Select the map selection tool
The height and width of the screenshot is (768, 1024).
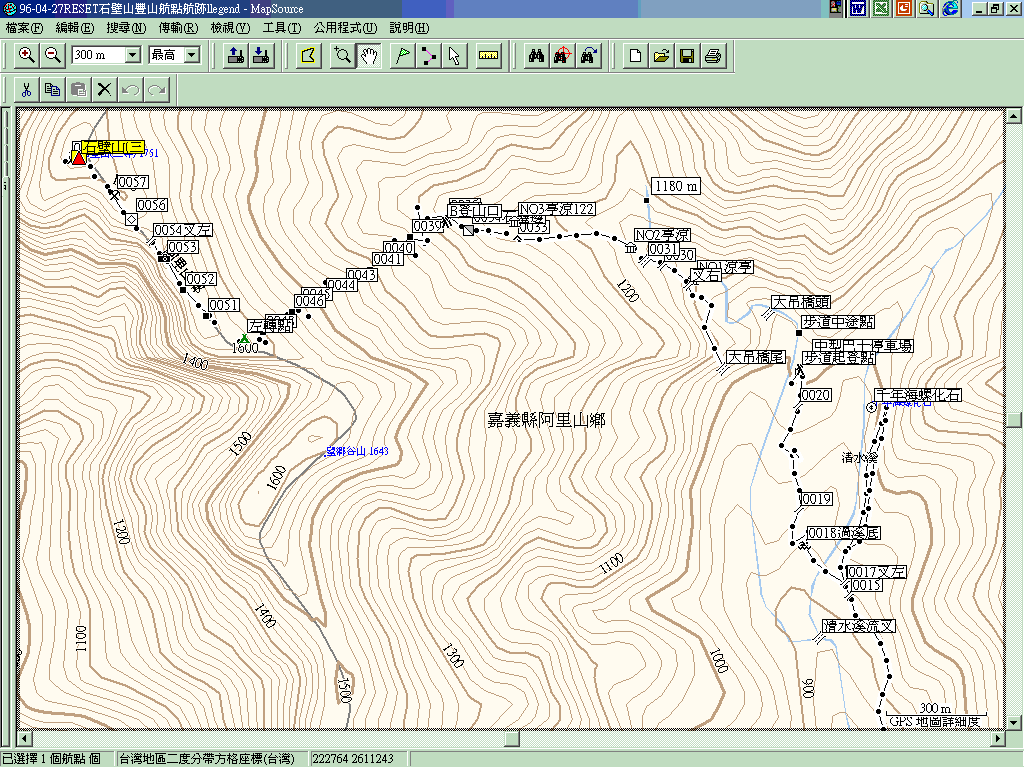click(x=309, y=56)
